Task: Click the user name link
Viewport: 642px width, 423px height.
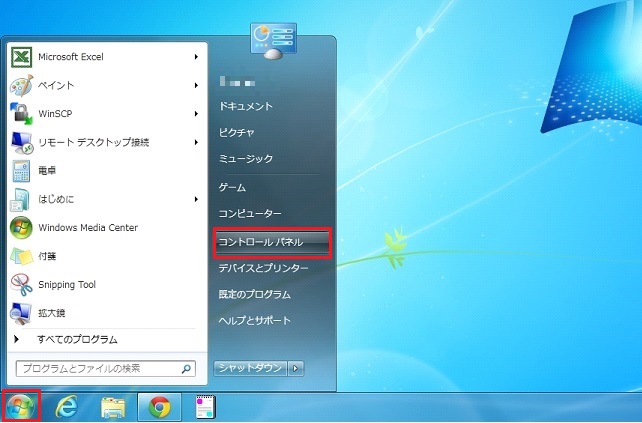Action: [237, 81]
